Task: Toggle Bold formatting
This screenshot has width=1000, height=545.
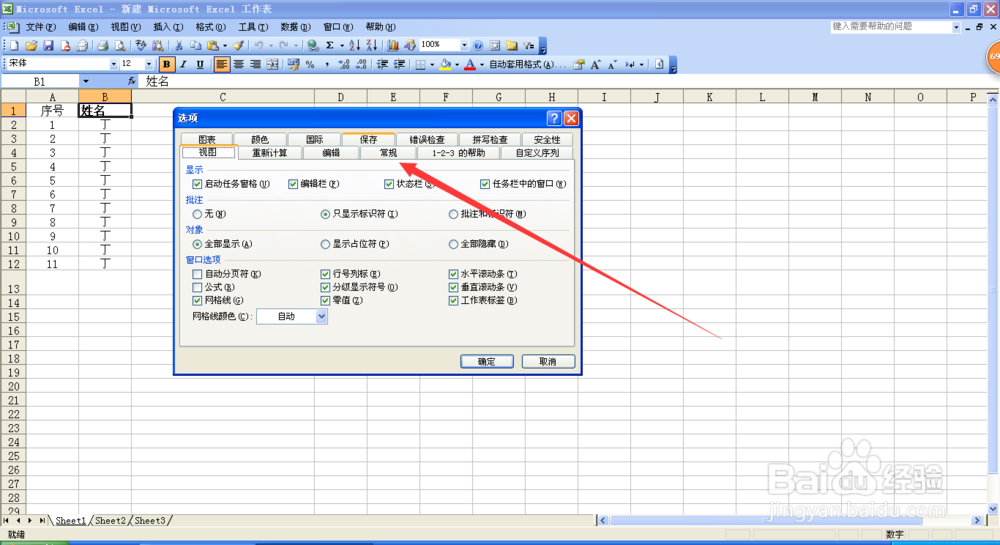Action: point(166,64)
